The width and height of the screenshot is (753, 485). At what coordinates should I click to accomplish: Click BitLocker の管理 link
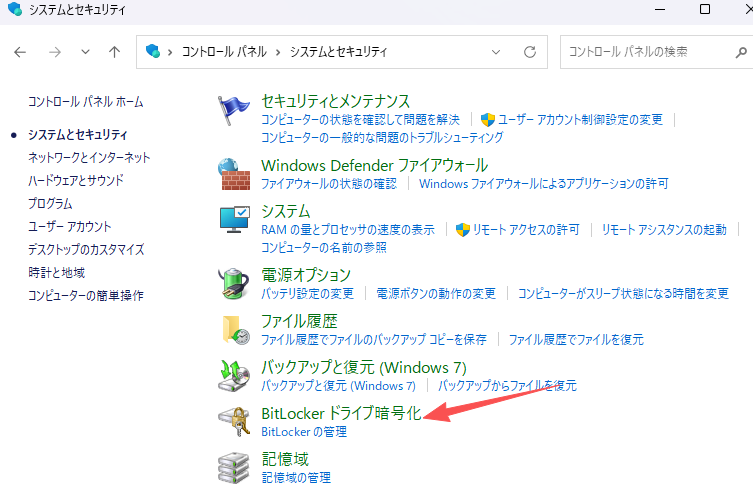pos(304,432)
